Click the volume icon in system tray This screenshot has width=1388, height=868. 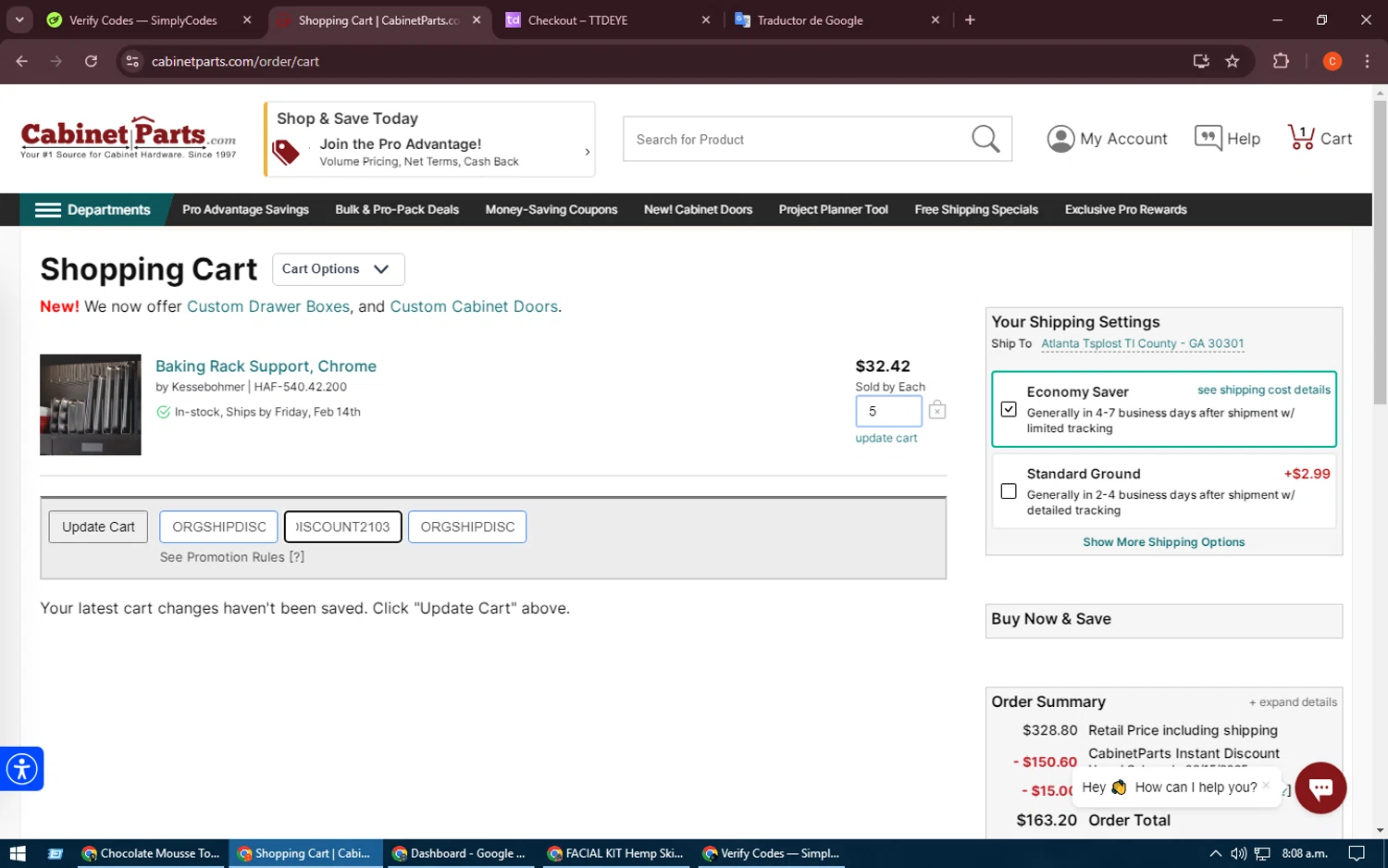1239,853
